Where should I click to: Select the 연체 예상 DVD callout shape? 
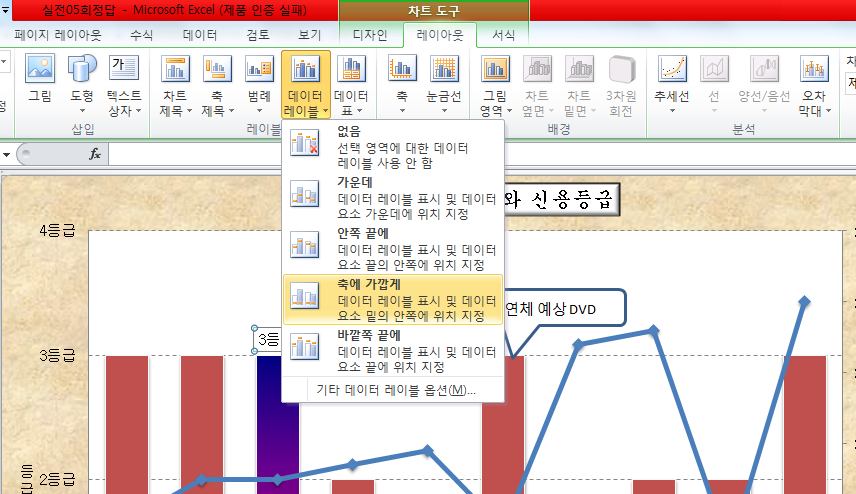(x=564, y=309)
